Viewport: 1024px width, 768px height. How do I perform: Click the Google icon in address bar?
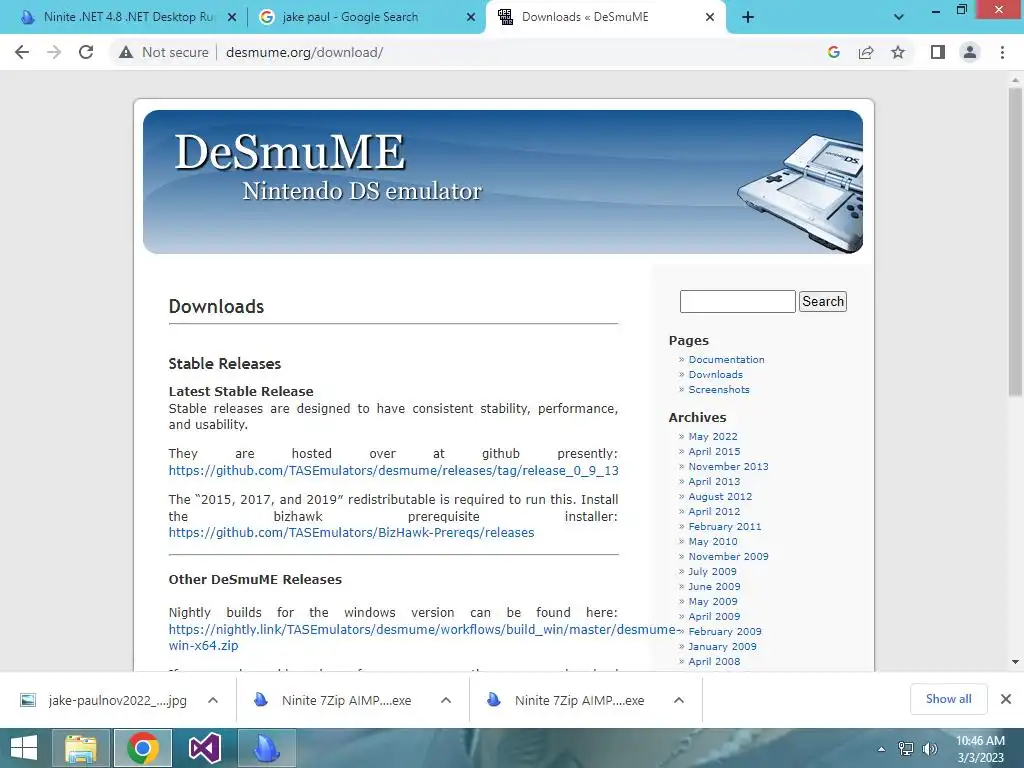point(833,52)
